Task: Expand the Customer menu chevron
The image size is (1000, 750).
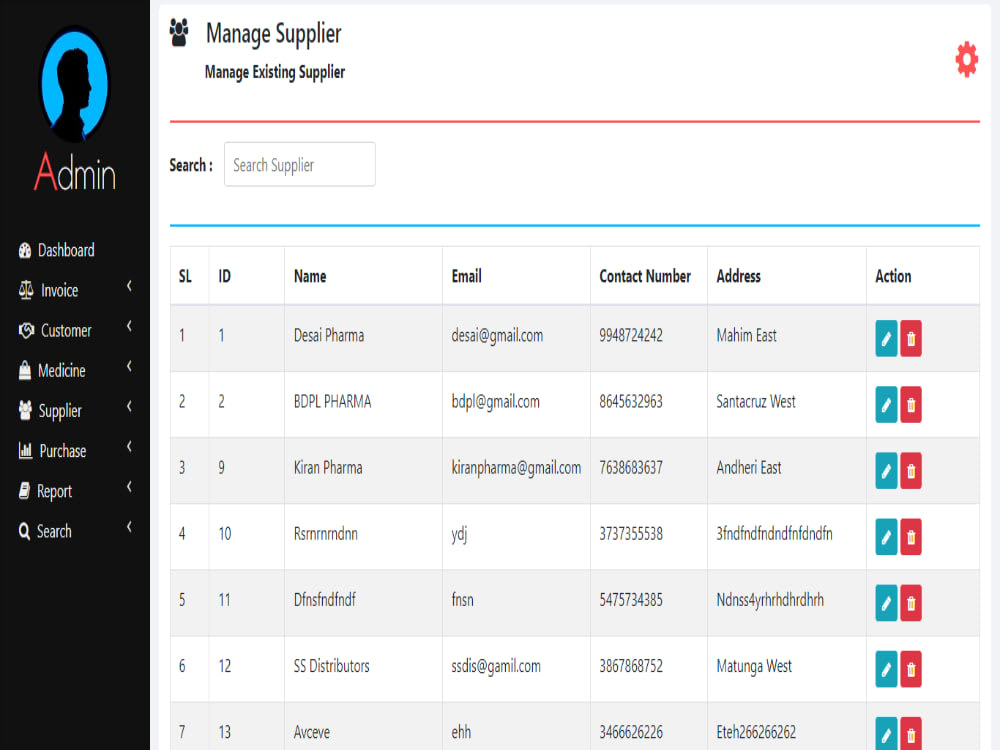Action: point(129,327)
